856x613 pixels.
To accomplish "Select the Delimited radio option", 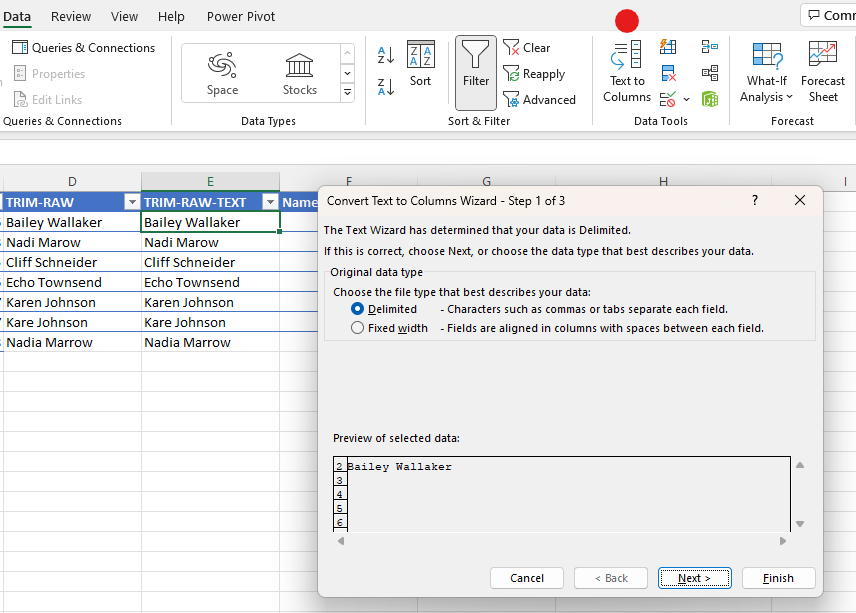I will tap(357, 309).
